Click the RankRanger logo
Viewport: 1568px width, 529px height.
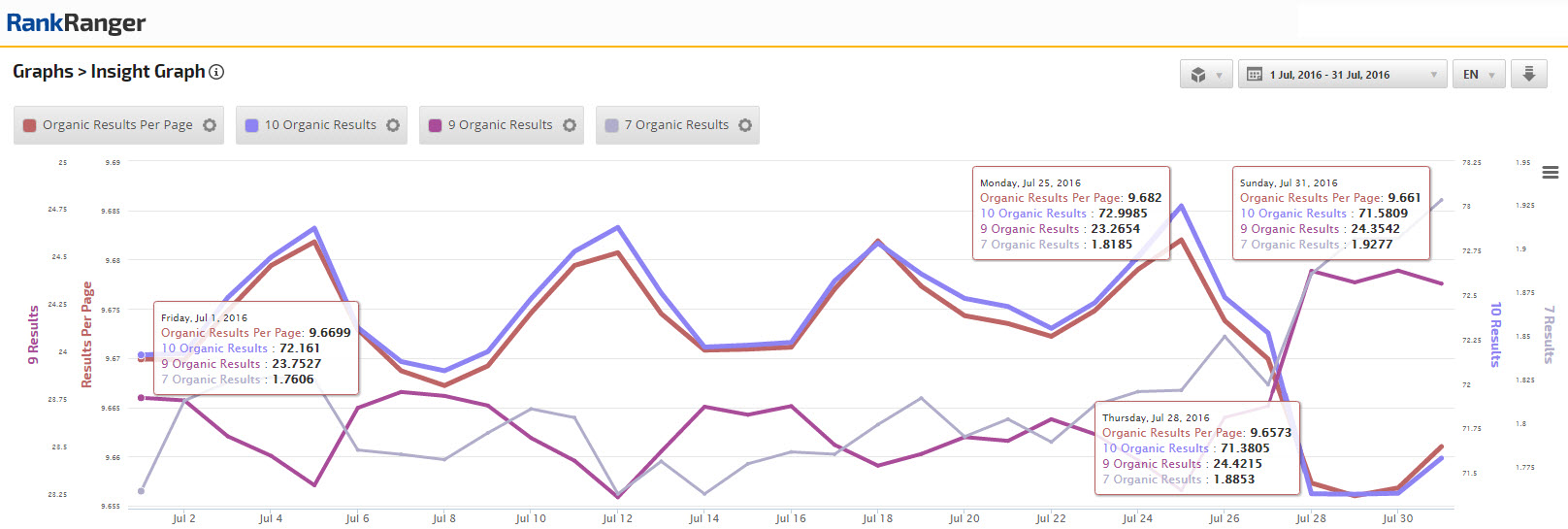[76, 23]
